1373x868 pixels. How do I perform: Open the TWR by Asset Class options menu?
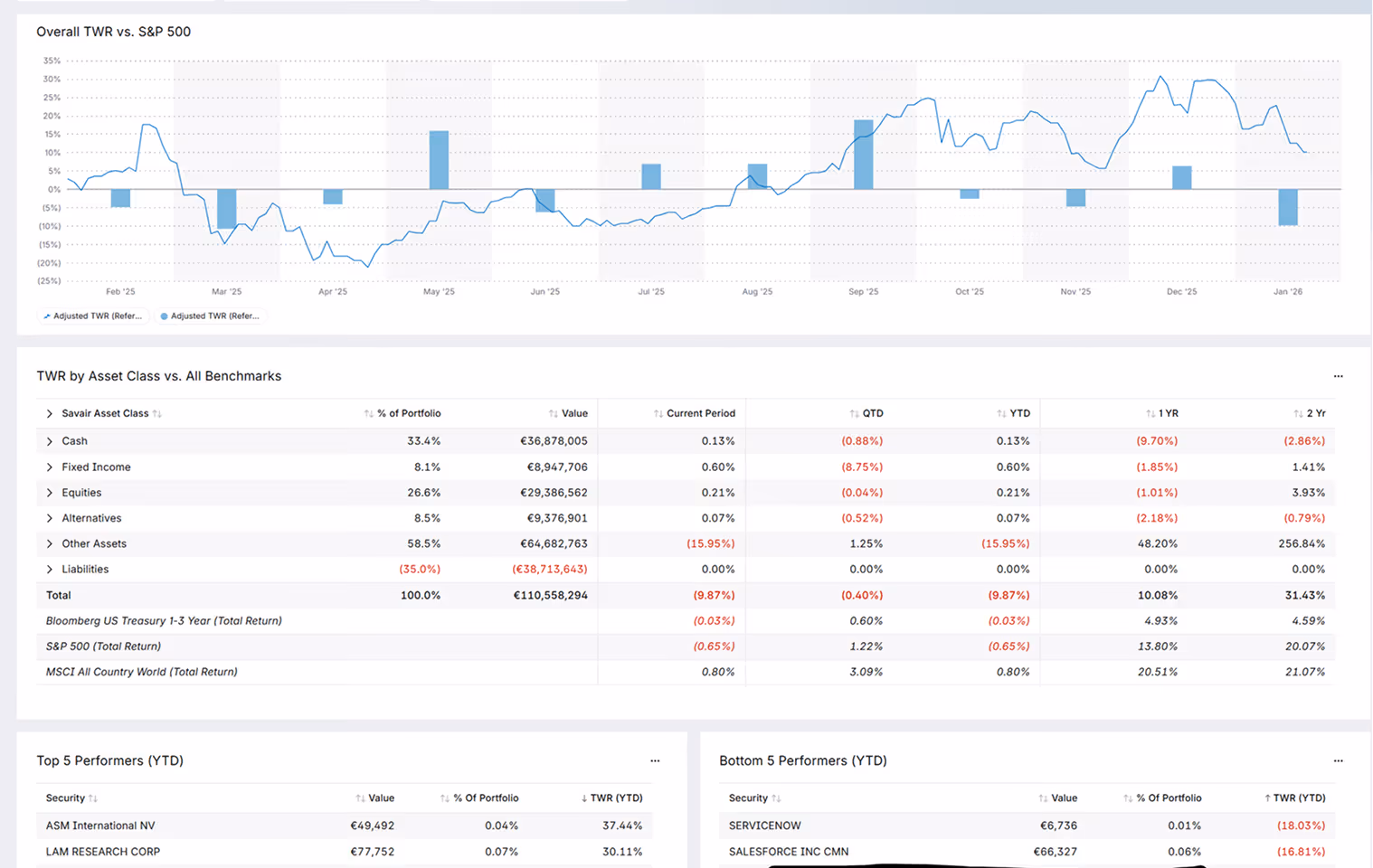coord(1338,376)
